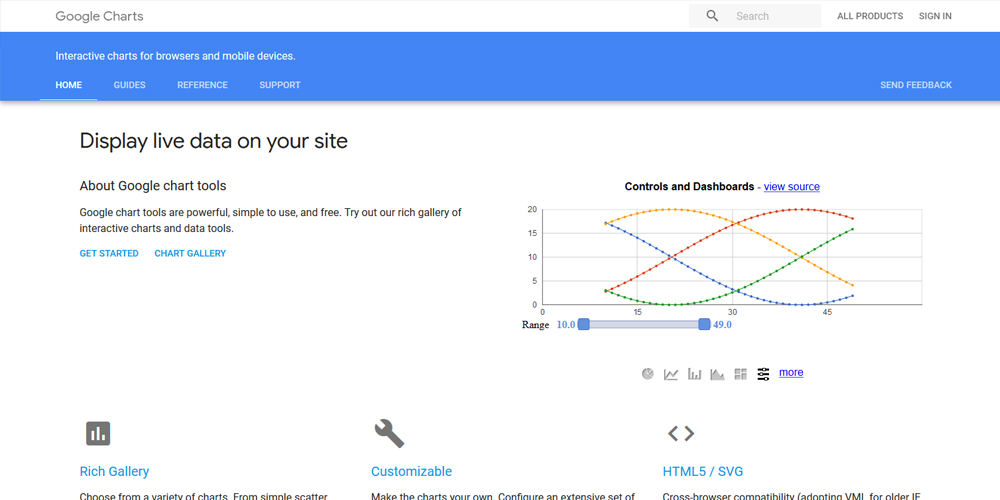The image size is (1000, 500).
Task: Open the Home tab
Action: [x=69, y=85]
